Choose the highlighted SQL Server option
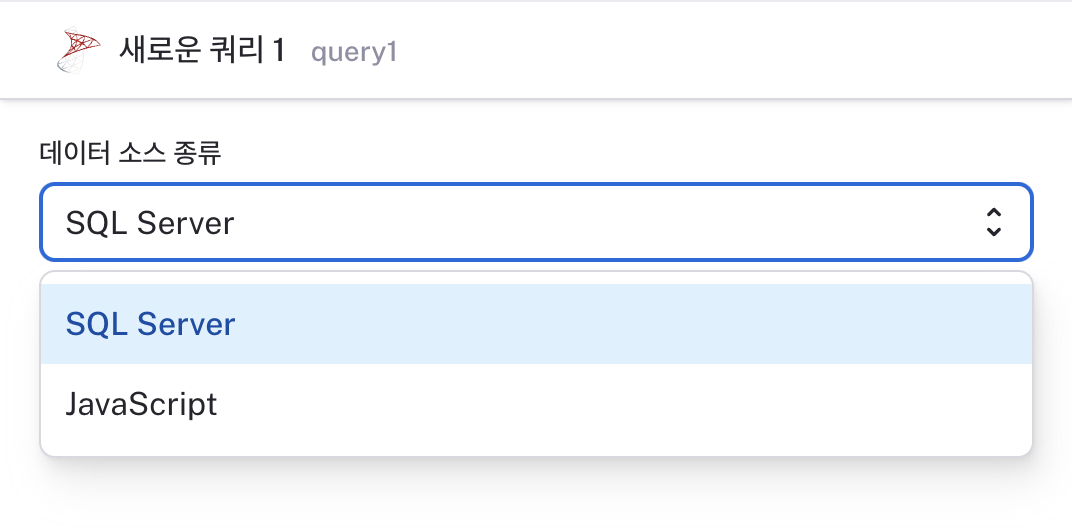The height and width of the screenshot is (528, 1072). (536, 324)
